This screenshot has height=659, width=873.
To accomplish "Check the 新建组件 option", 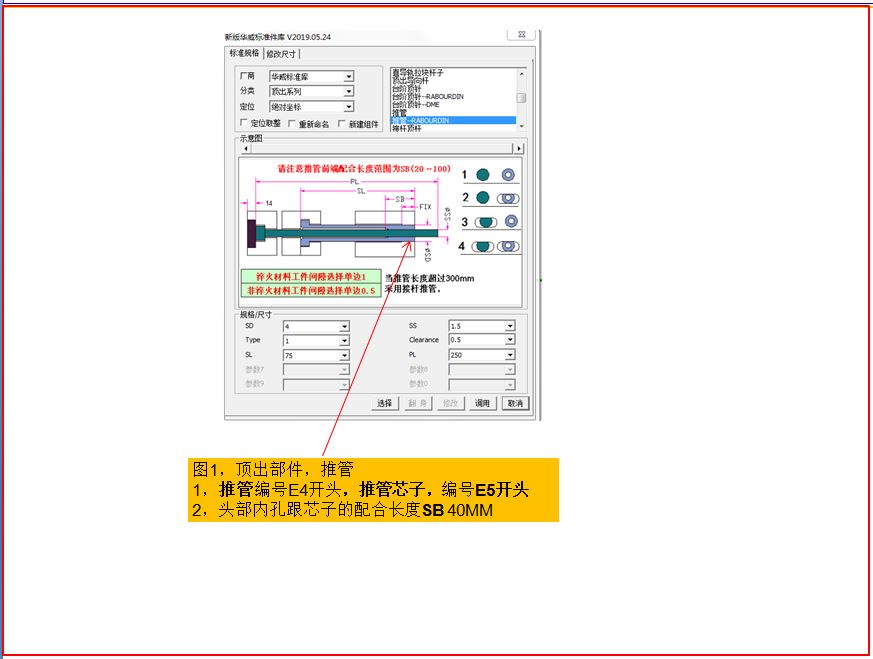I will coord(341,124).
